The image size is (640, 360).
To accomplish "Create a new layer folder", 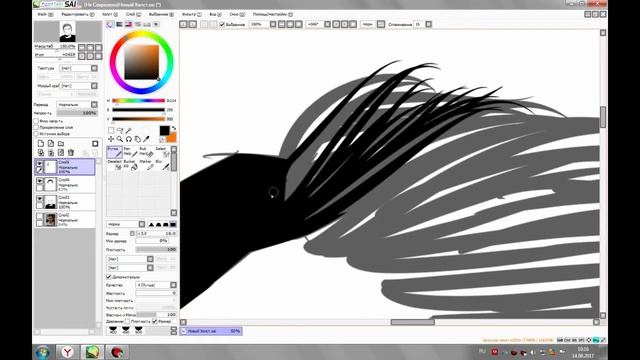I will click(61, 144).
